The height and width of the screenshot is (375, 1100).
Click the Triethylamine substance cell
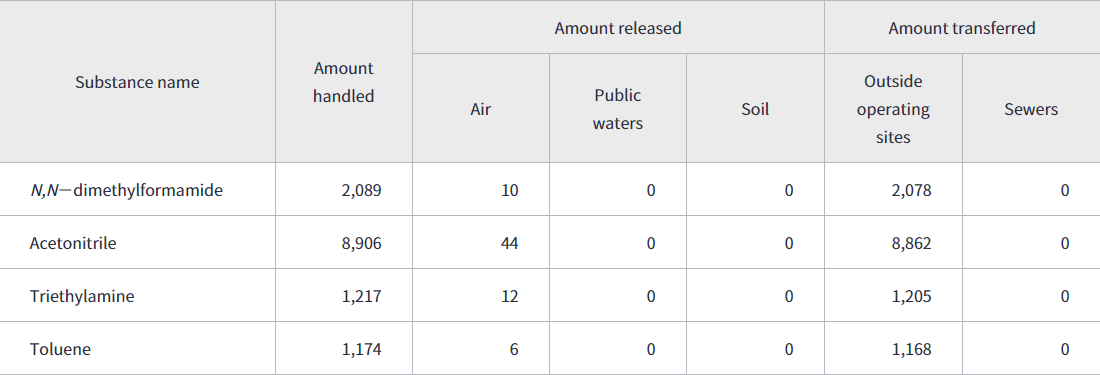81,296
